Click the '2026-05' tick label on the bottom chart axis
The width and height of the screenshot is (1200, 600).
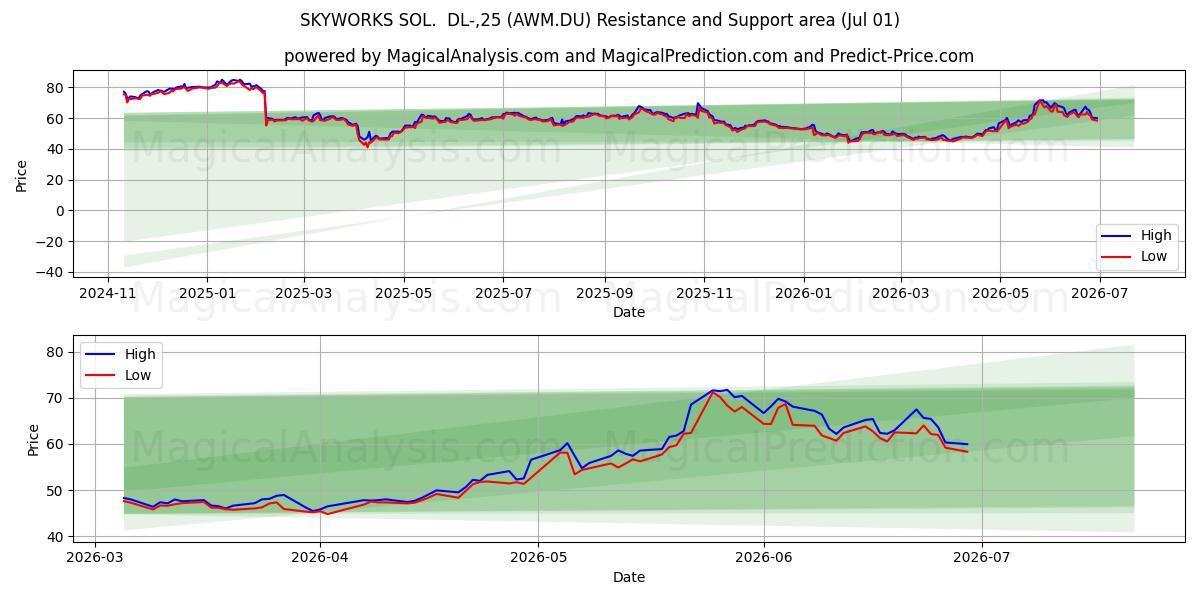pyautogui.click(x=538, y=559)
